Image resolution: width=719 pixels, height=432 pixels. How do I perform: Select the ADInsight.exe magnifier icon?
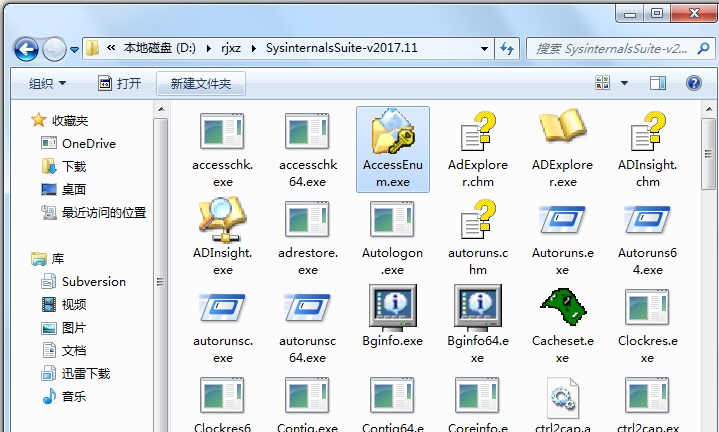click(222, 219)
